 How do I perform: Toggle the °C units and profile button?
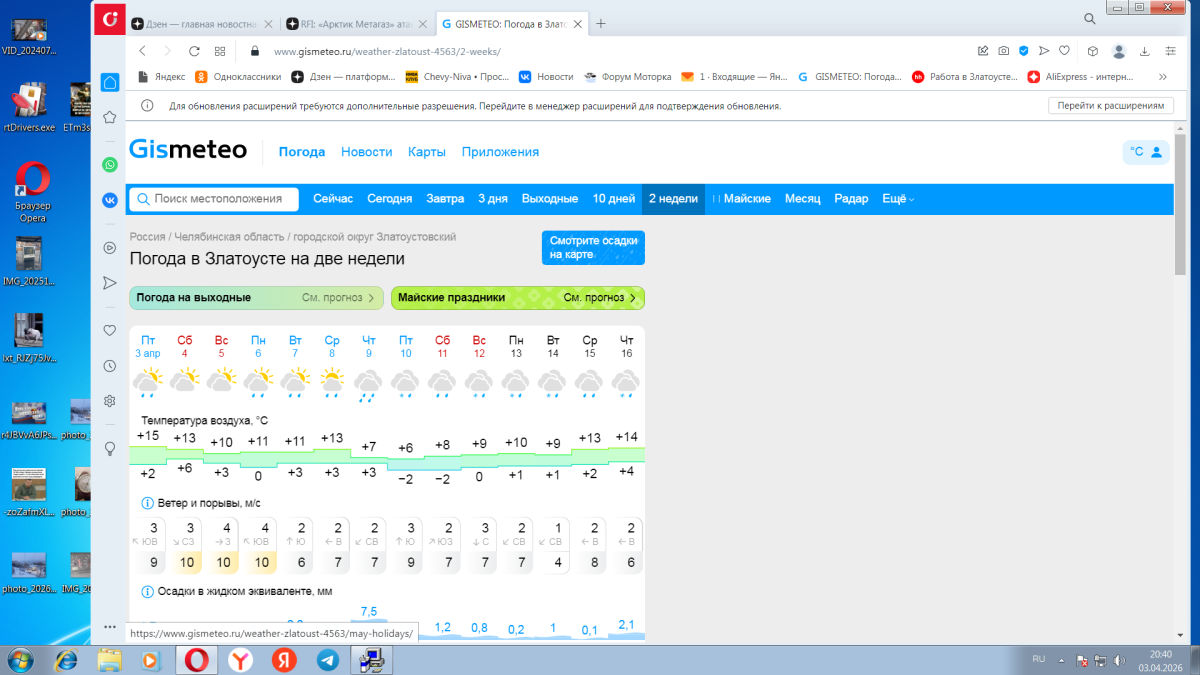coord(1146,152)
